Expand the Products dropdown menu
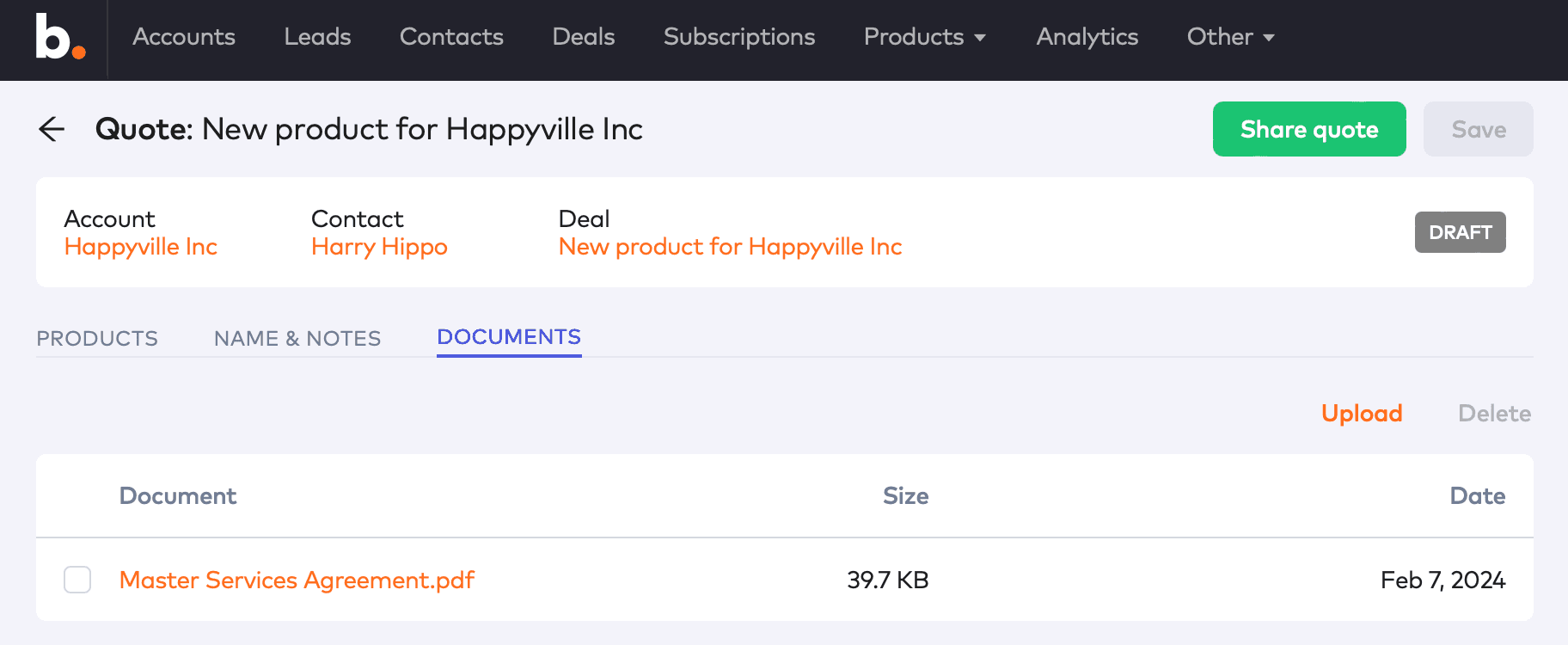The width and height of the screenshot is (1568, 645). pyautogui.click(x=924, y=37)
